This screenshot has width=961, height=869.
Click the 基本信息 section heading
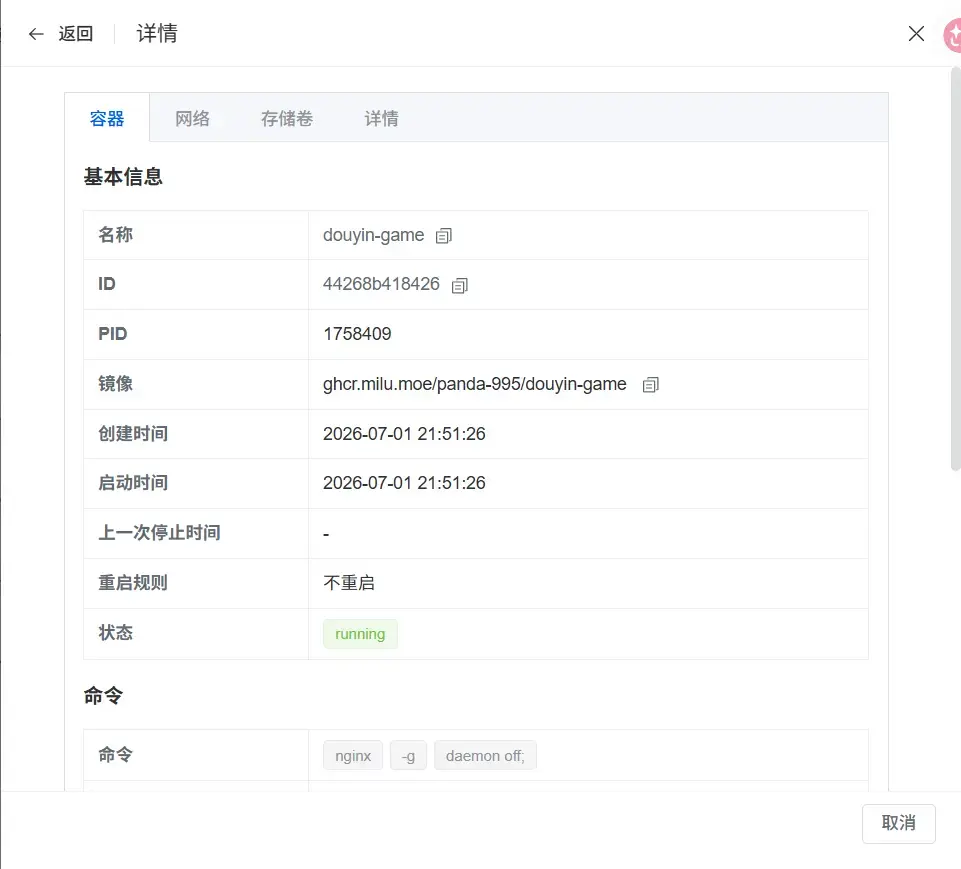click(123, 176)
